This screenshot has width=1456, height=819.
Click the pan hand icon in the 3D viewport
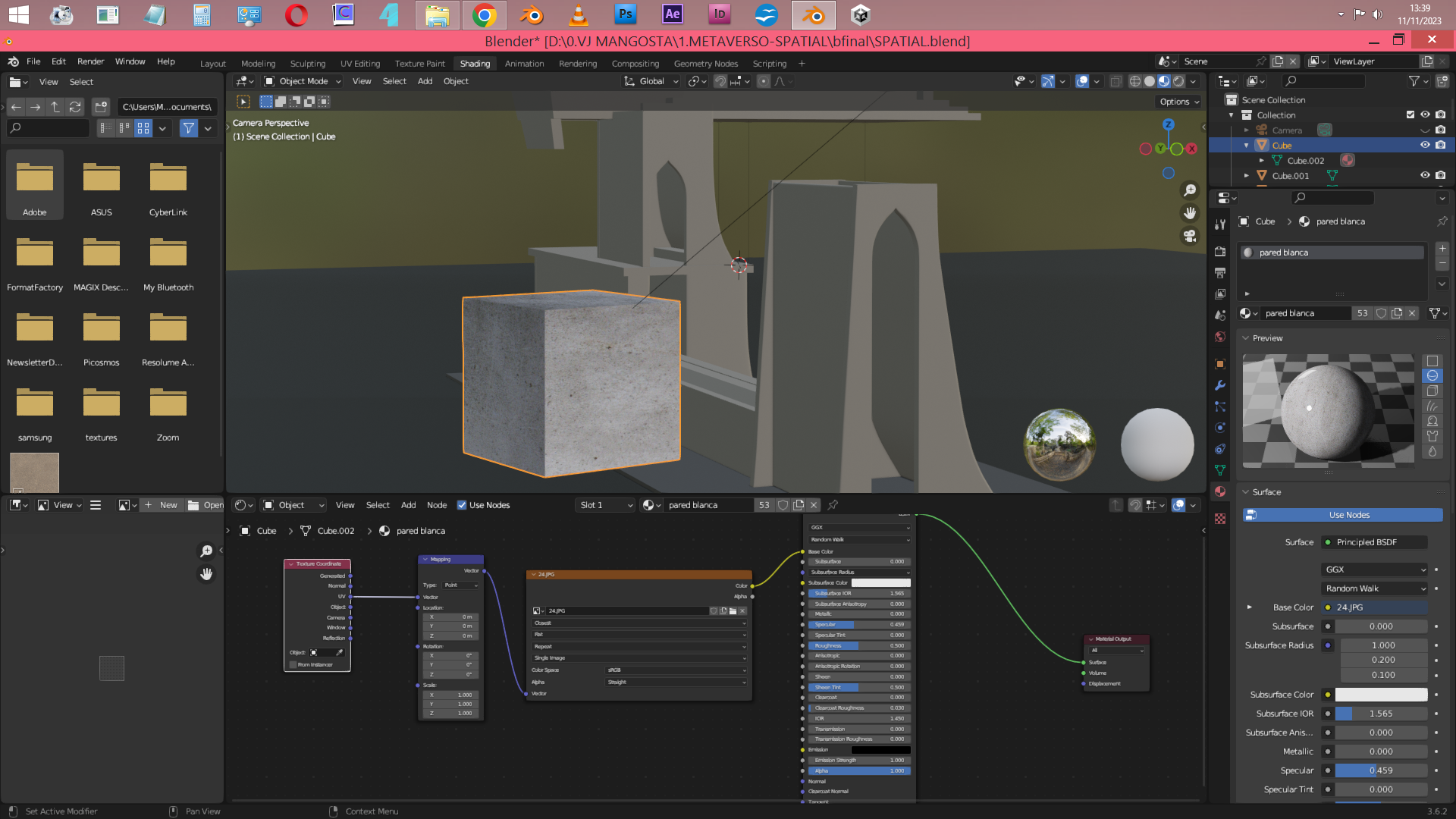[x=1190, y=213]
